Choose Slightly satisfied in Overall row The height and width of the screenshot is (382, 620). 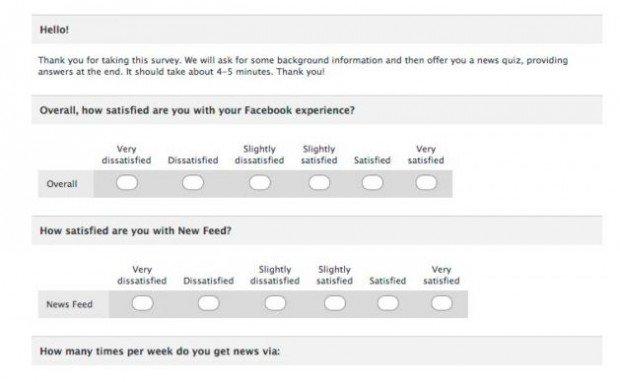coord(319,183)
